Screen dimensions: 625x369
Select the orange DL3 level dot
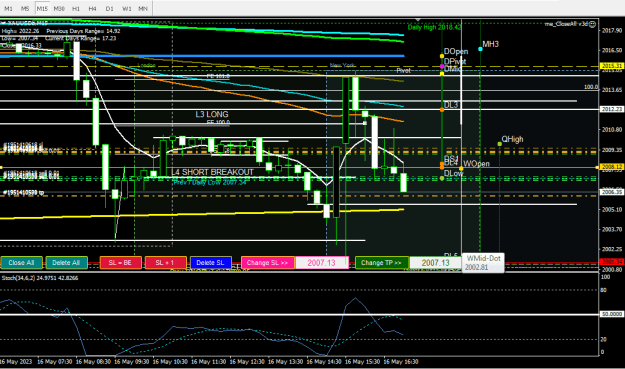[442, 110]
